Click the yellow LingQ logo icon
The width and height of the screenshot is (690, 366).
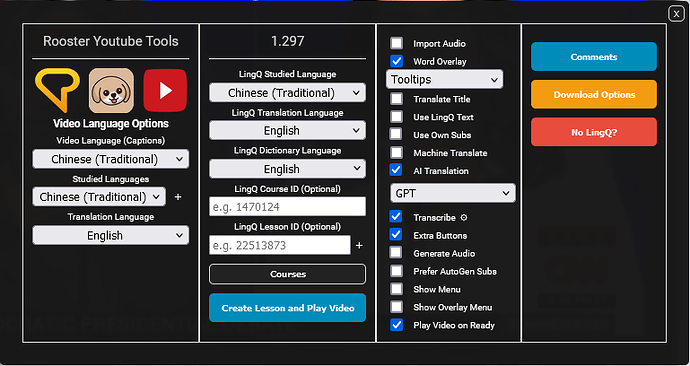click(58, 90)
